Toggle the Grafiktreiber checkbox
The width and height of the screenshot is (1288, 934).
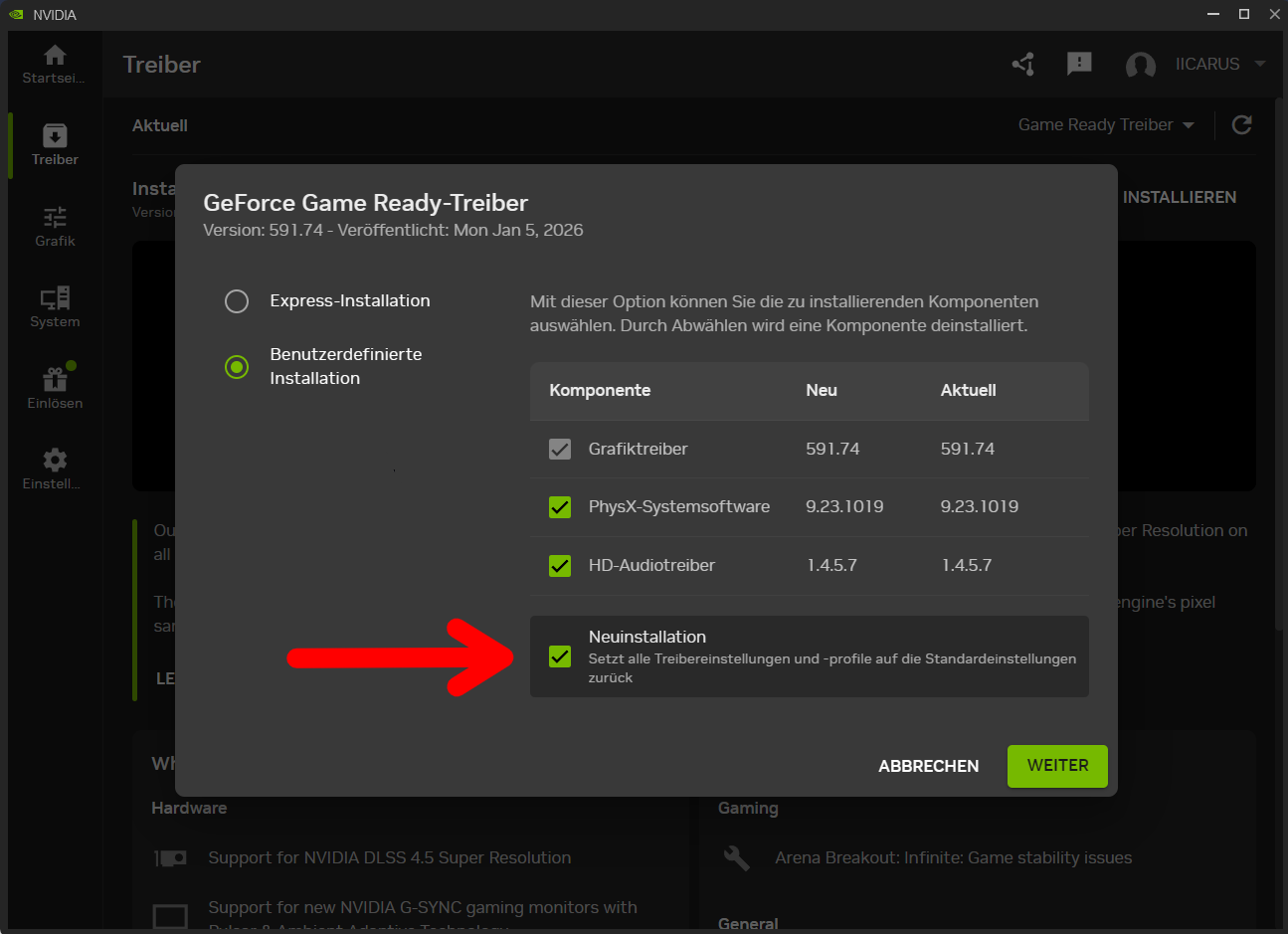click(x=560, y=450)
